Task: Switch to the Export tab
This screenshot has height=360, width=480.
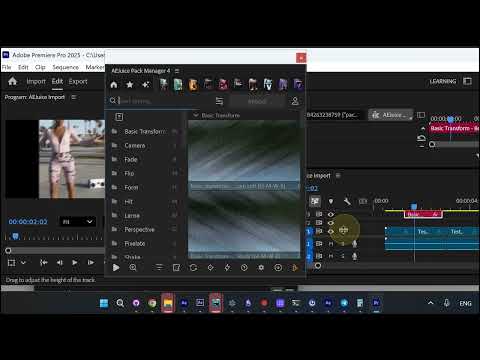Action: (78, 82)
